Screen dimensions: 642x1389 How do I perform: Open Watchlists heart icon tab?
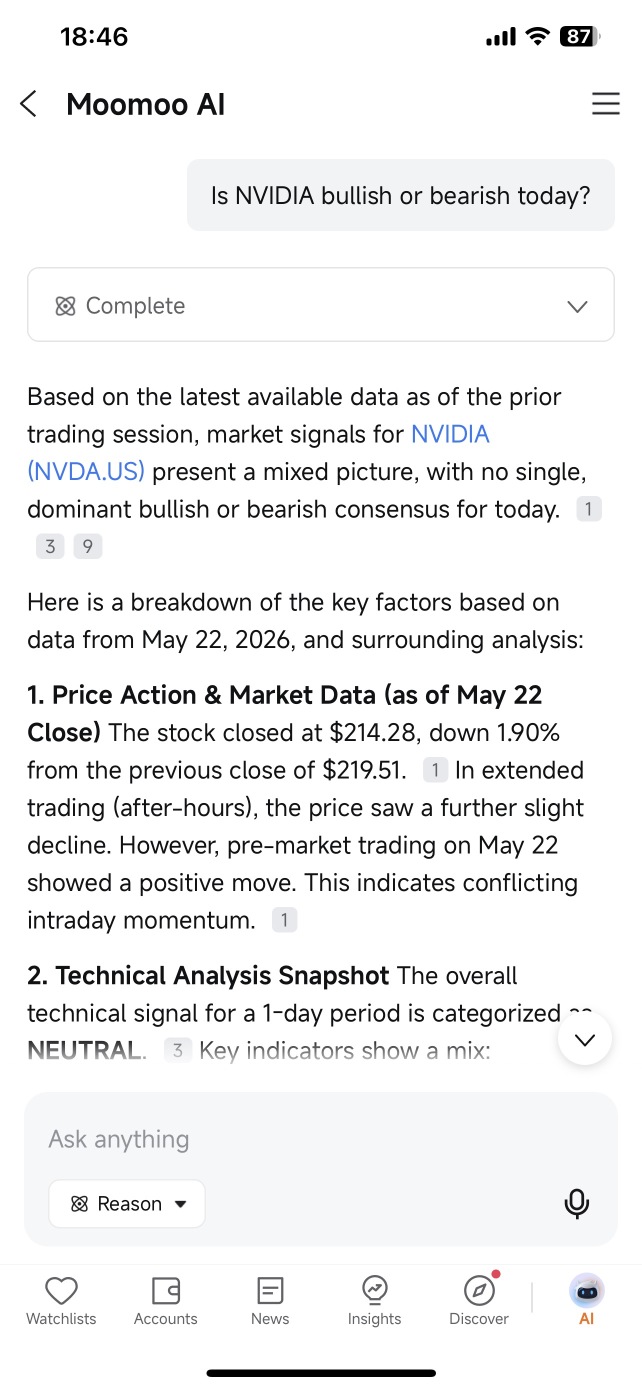(61, 1302)
